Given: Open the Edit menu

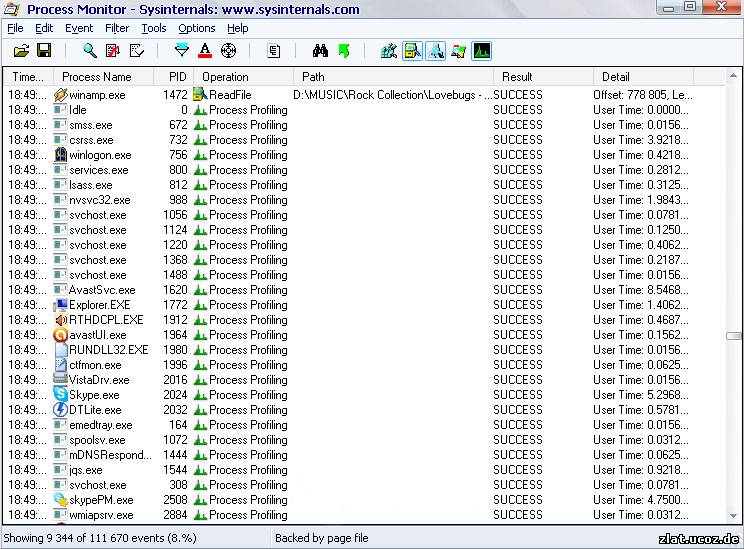Looking at the screenshot, I should pyautogui.click(x=44, y=28).
